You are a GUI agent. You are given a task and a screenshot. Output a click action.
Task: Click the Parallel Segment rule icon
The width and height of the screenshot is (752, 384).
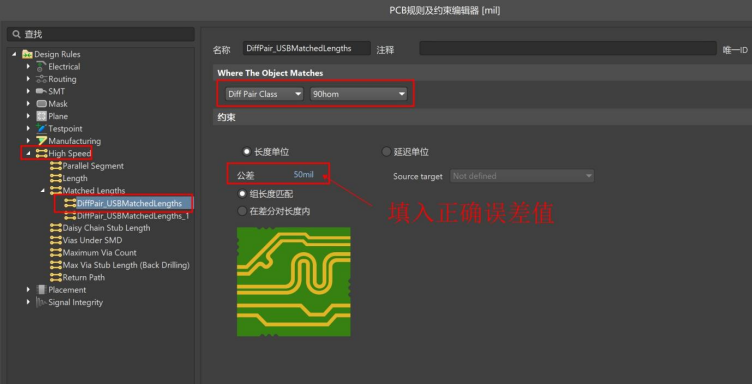click(56, 166)
